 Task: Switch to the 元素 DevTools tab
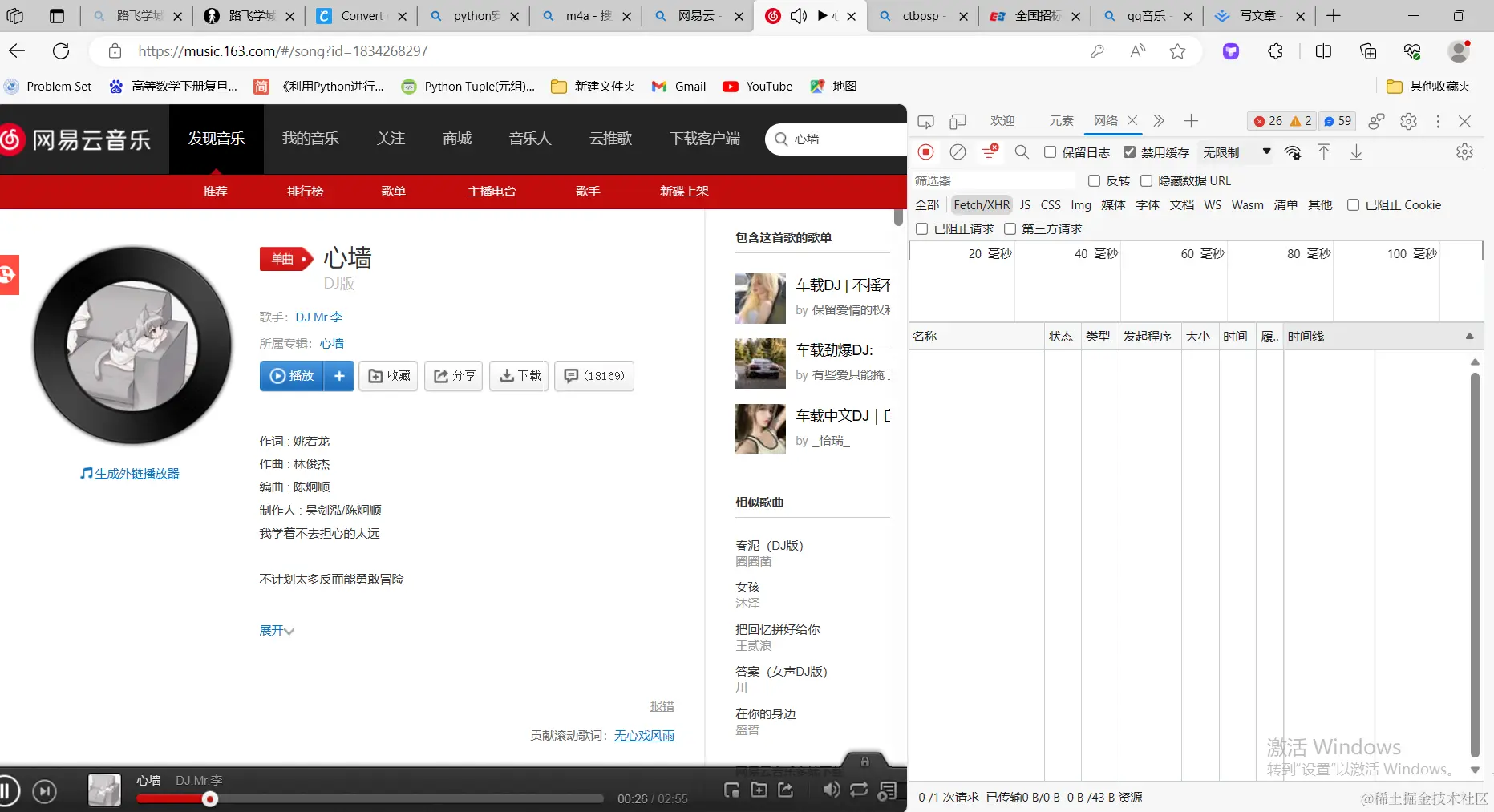tap(1061, 121)
